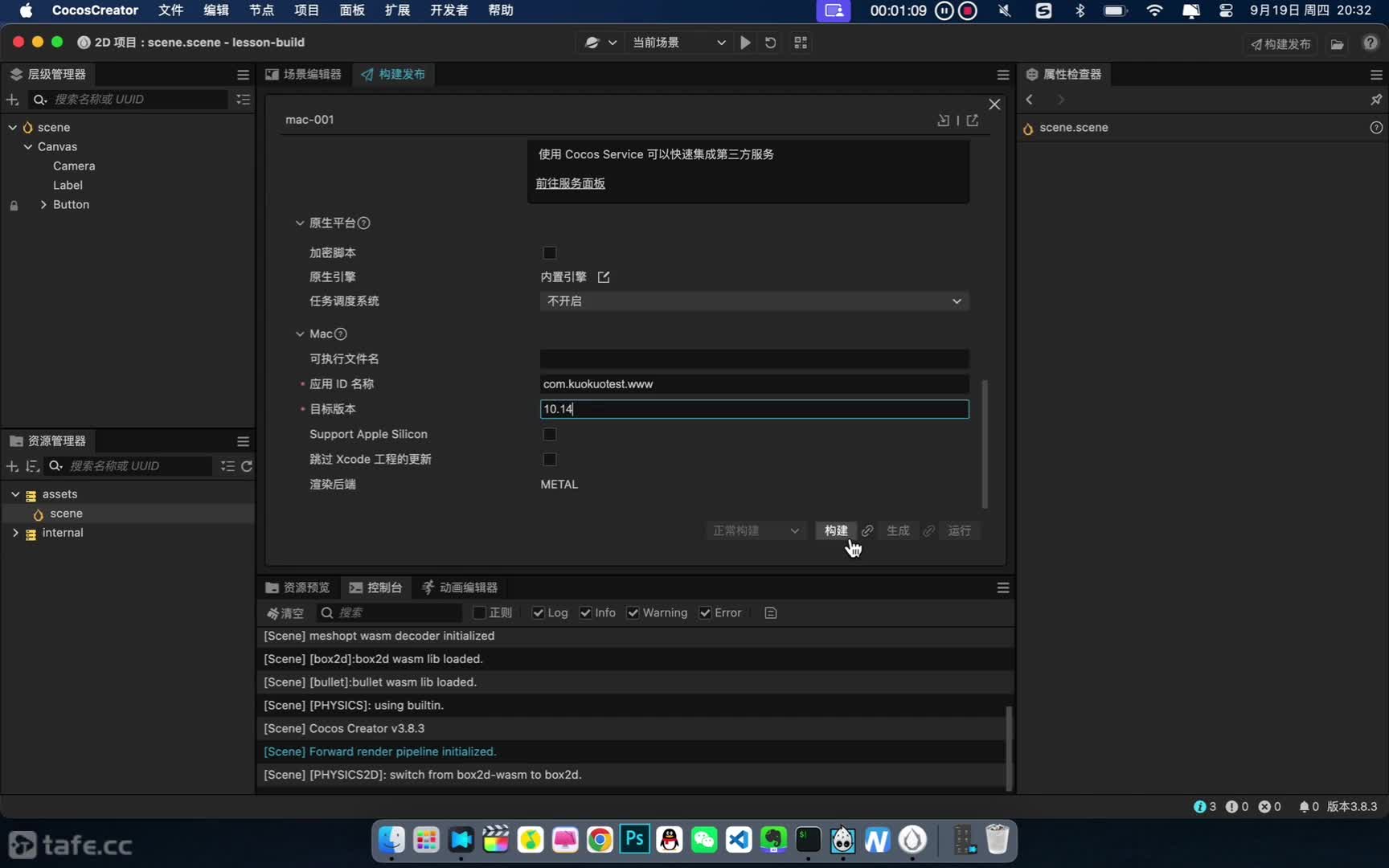Image resolution: width=1389 pixels, height=868 pixels.
Task: Switch to the 动画编辑器 tab
Action: (460, 588)
